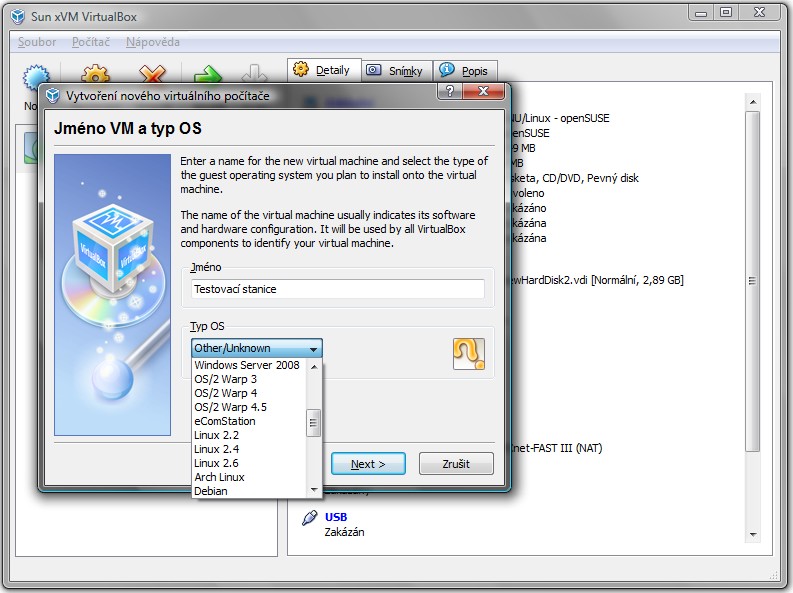The image size is (793, 593).
Task: Select eComStation in the OS list
Action: tap(249, 421)
